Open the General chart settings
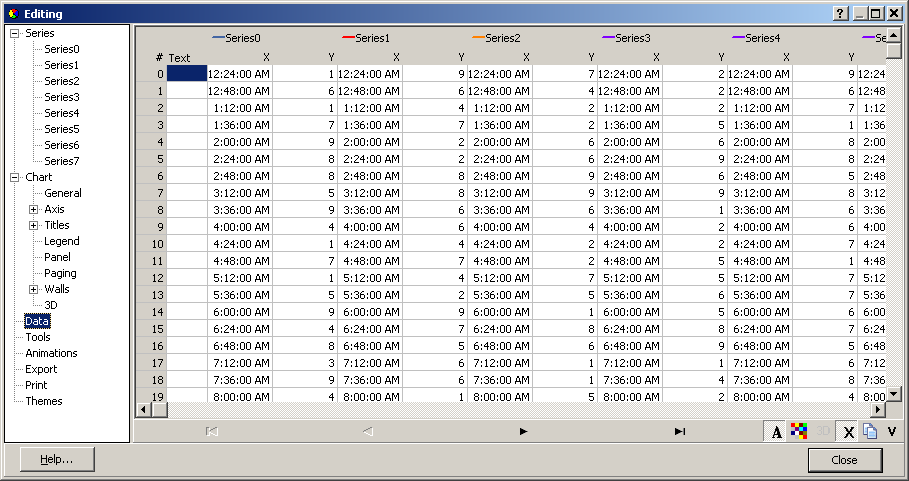Image resolution: width=909 pixels, height=481 pixels. click(63, 193)
